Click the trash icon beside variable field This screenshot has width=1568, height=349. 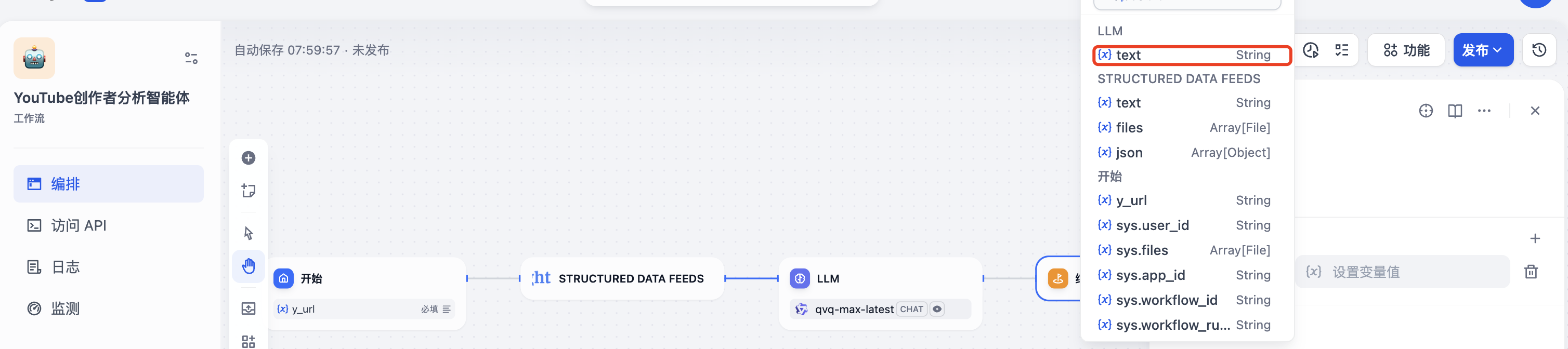click(1531, 272)
